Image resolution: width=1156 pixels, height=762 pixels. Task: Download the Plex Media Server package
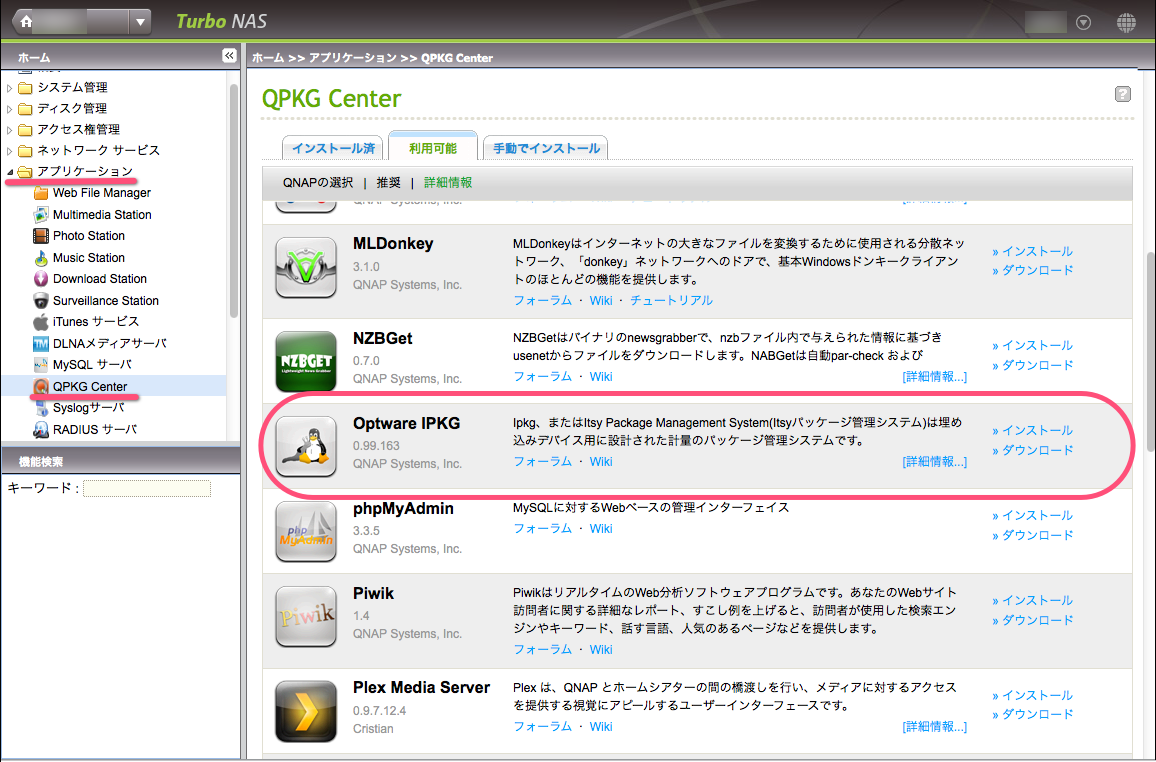point(1032,714)
